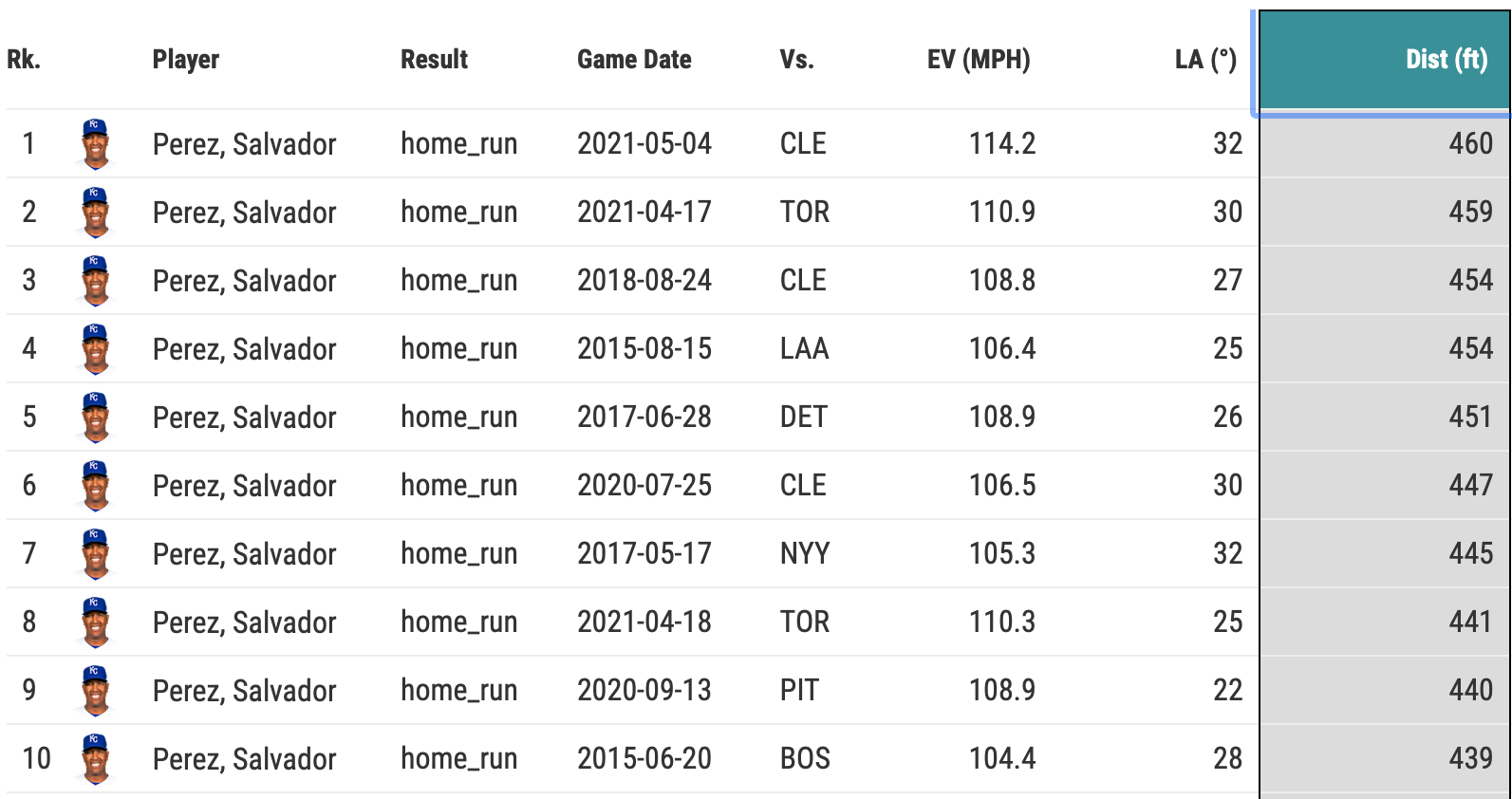Sort table by Dist (ft) column
Screen dimensions: 1512x799
[x=1446, y=60]
